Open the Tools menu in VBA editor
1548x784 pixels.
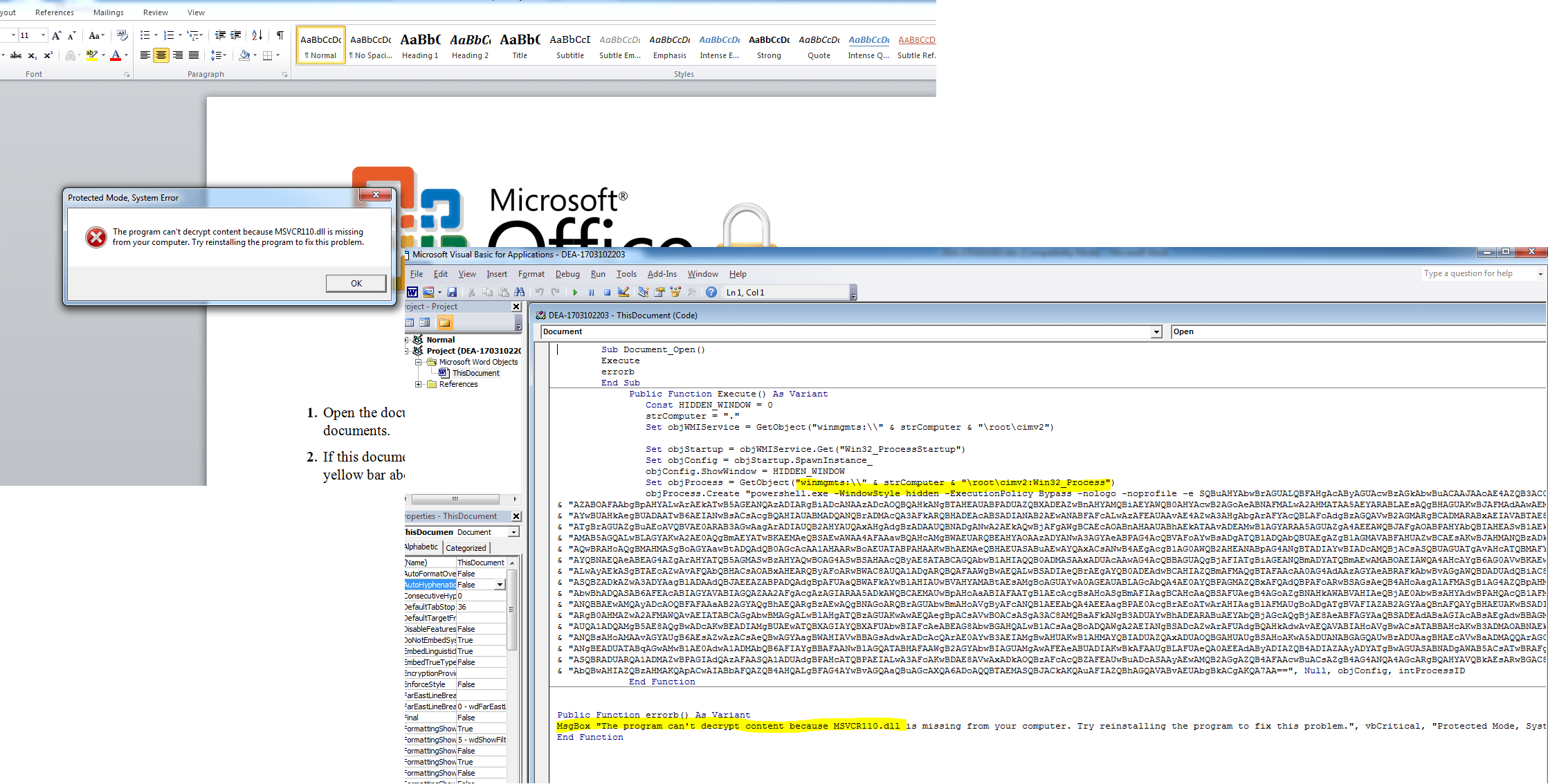[626, 274]
